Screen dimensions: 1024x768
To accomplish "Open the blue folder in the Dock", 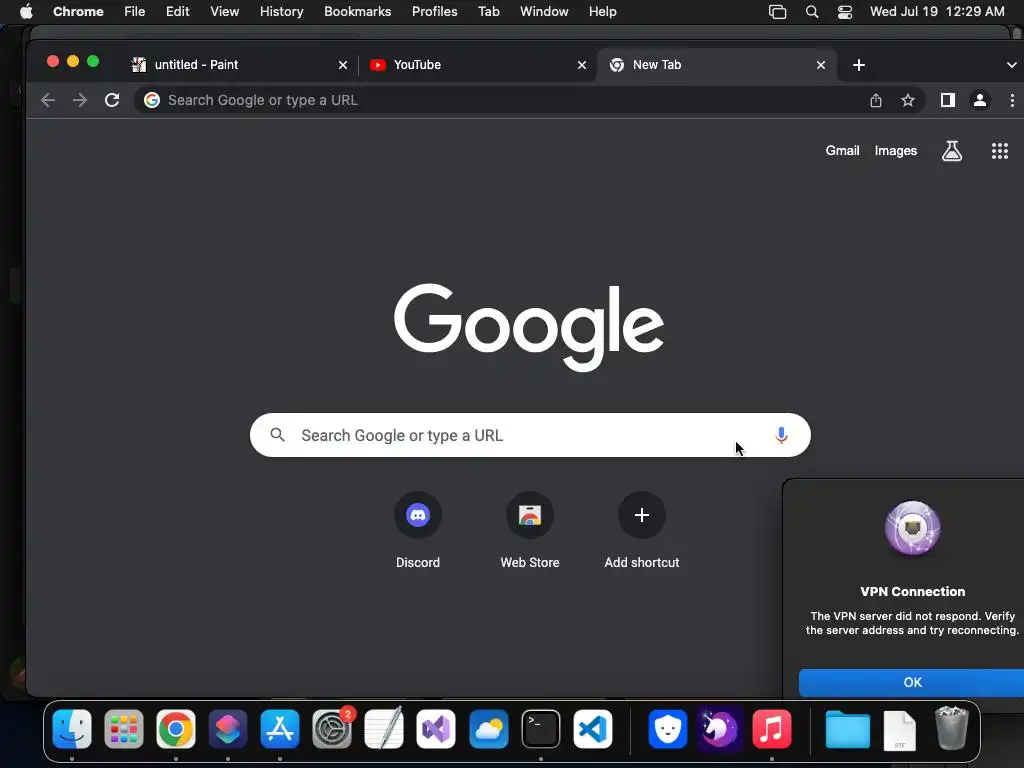I will (x=847, y=730).
